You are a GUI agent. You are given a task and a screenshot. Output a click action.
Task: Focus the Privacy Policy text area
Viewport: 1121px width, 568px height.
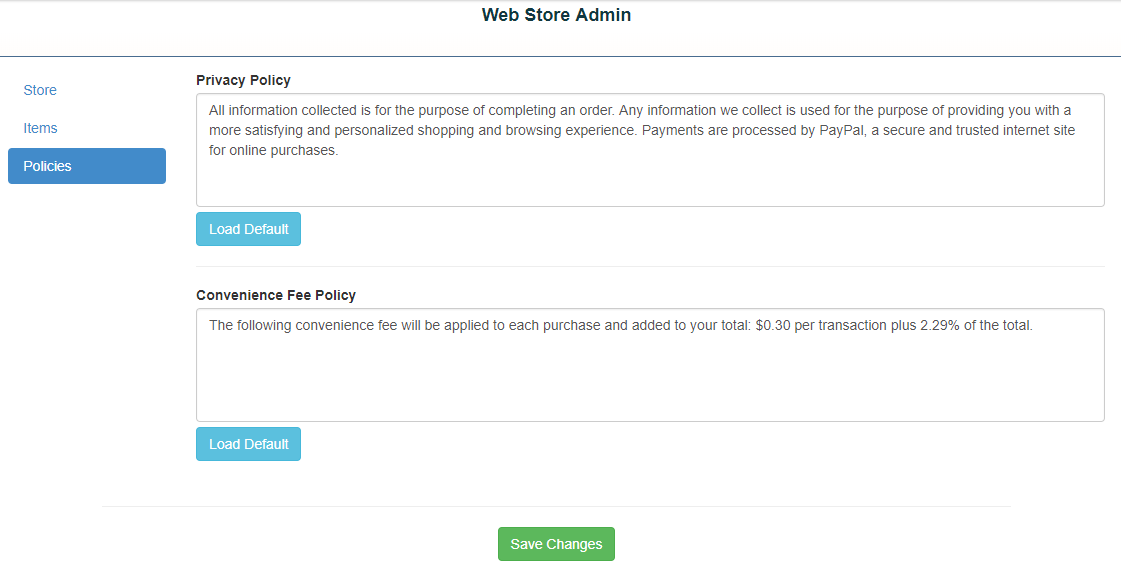(650, 180)
